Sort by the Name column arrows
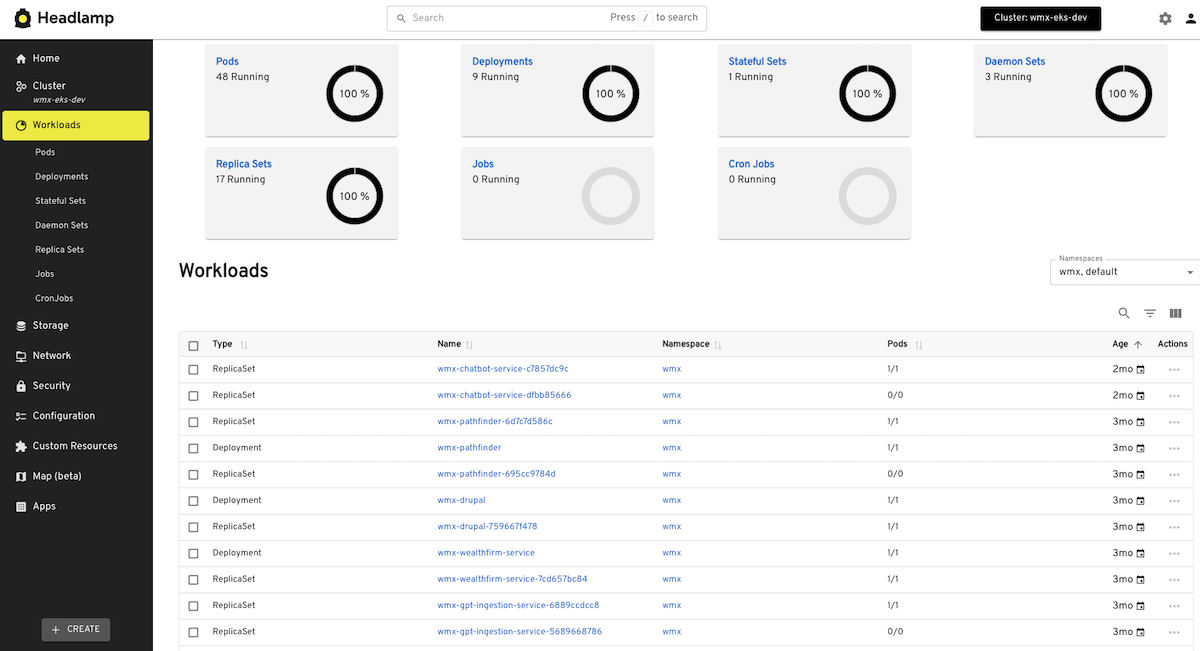The image size is (1200, 651). [470, 345]
